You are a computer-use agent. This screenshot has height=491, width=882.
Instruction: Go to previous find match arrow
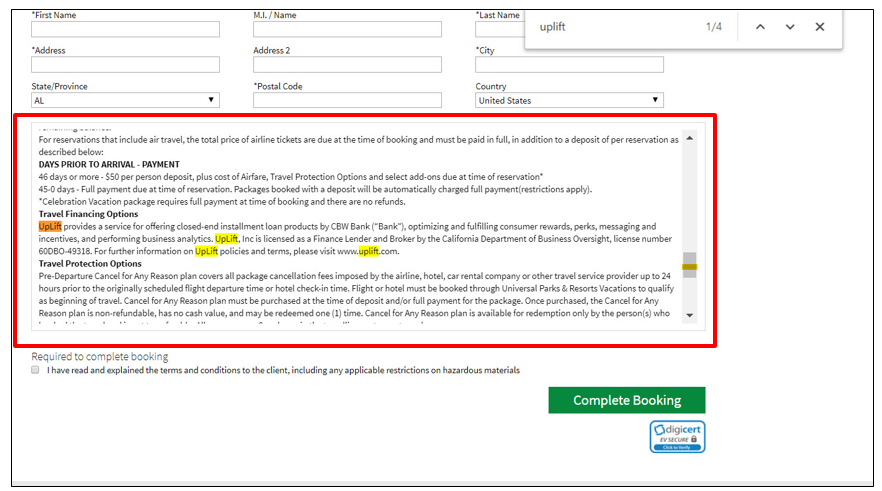pyautogui.click(x=760, y=26)
